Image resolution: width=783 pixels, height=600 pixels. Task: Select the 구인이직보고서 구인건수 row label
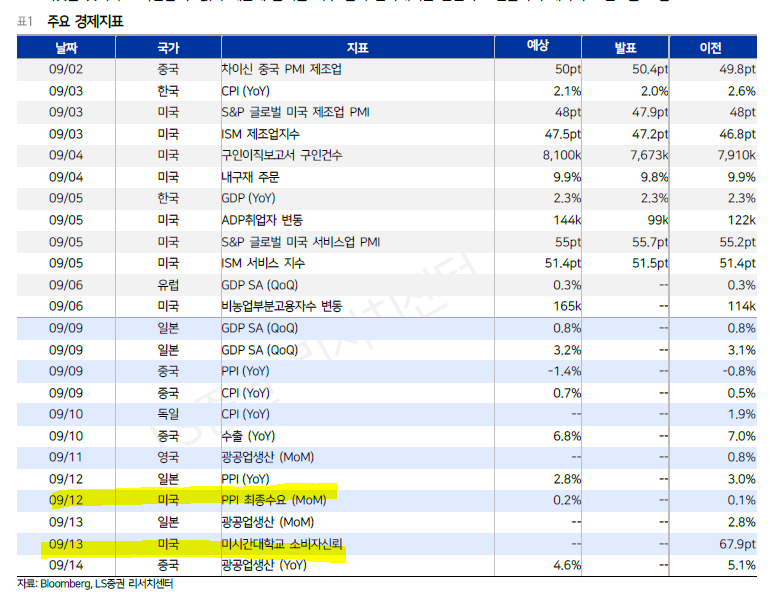pos(279,155)
